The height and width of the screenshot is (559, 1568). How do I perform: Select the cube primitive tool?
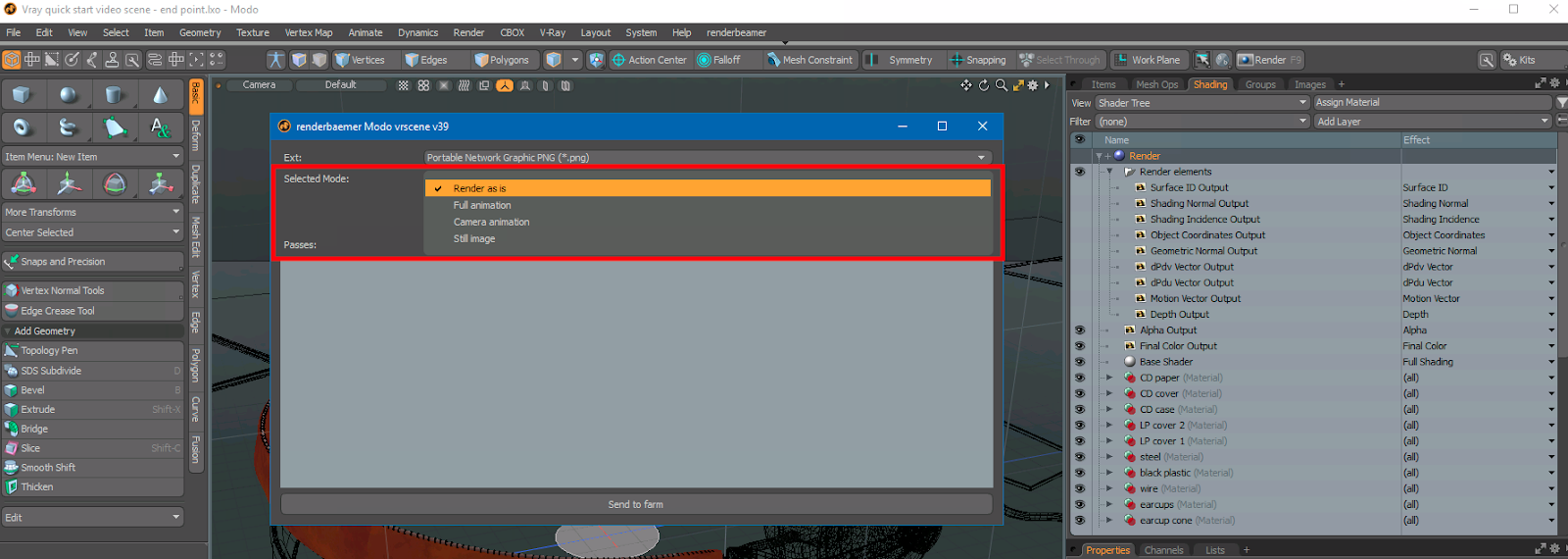pos(23,95)
